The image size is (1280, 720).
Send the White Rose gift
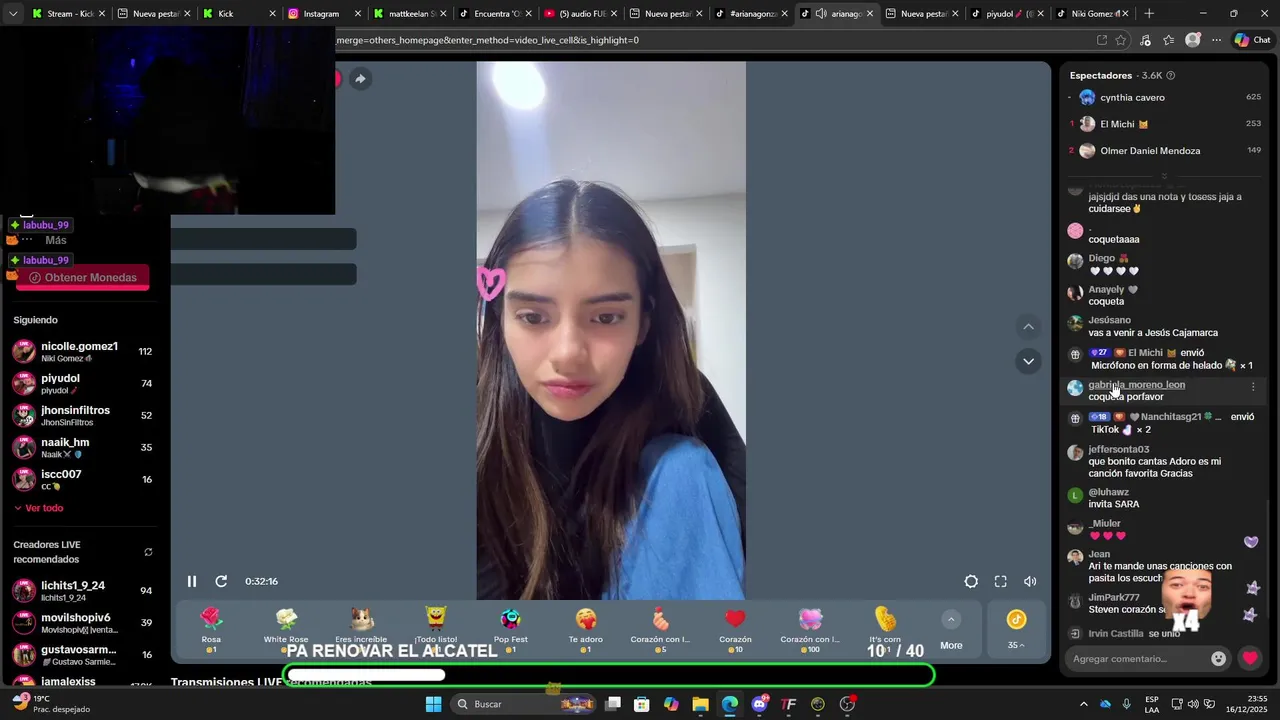click(x=286, y=630)
